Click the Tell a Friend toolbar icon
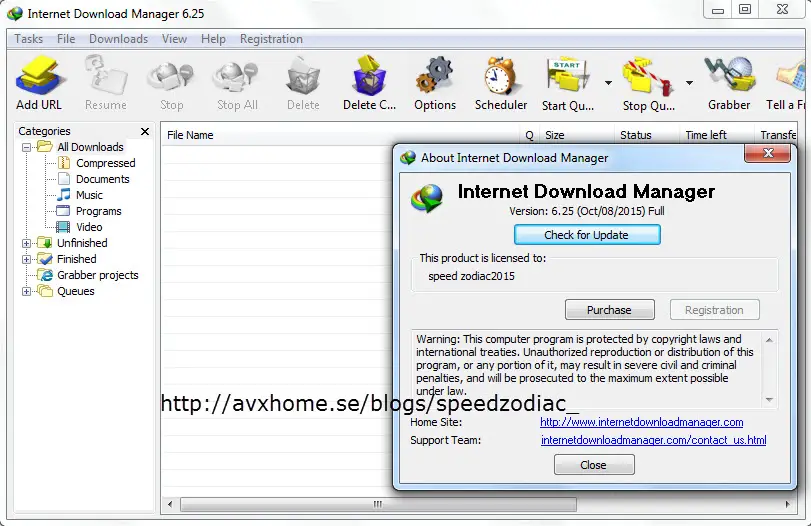 click(x=787, y=83)
